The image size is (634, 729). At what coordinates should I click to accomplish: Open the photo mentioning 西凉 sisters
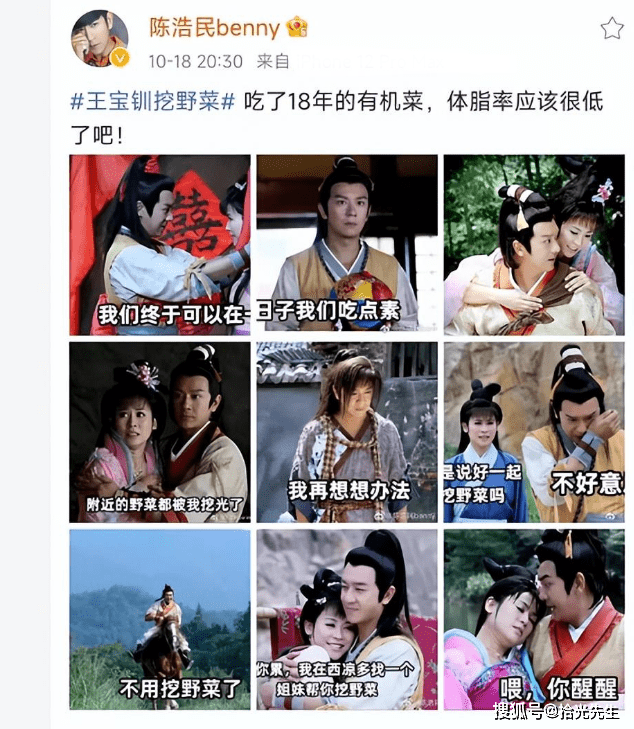click(347, 619)
